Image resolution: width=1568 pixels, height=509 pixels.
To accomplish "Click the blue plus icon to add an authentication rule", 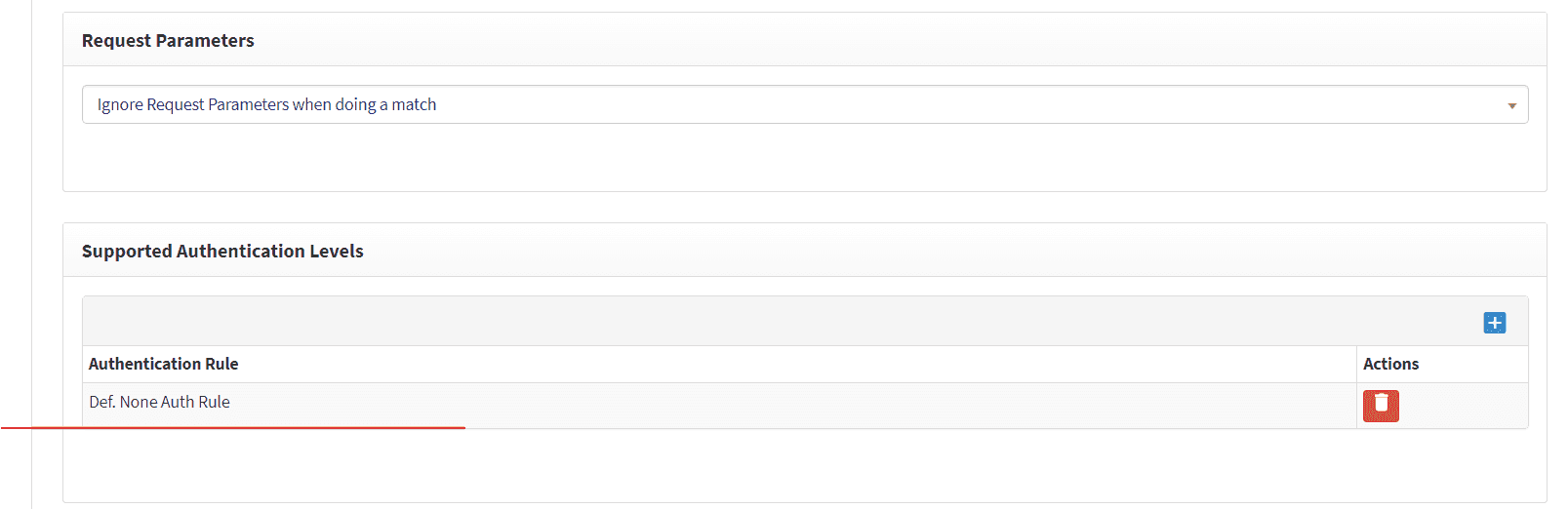I will (x=1494, y=323).
